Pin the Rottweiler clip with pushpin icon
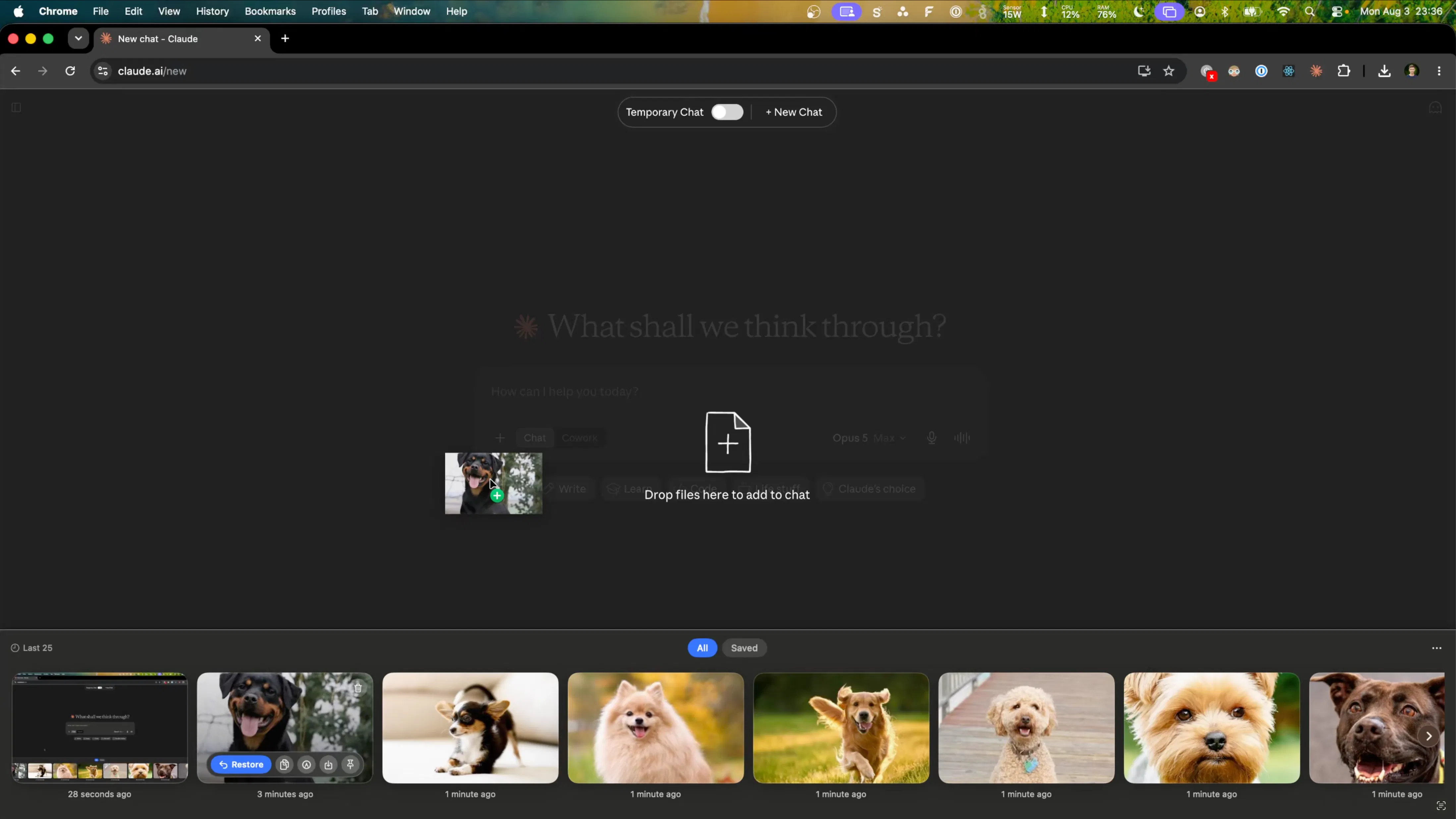 click(351, 765)
